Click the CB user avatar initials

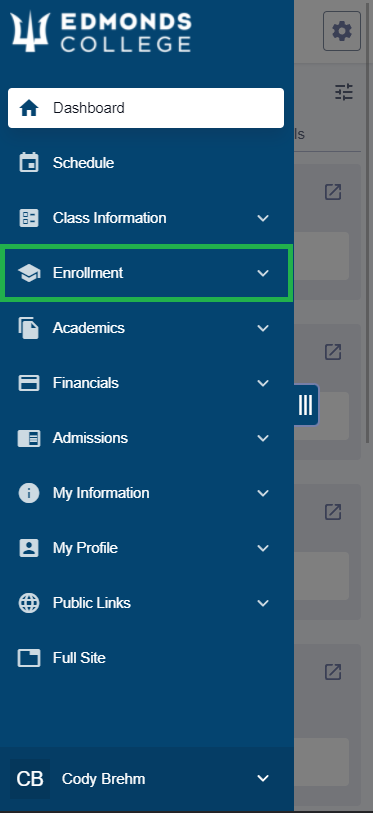tap(30, 779)
